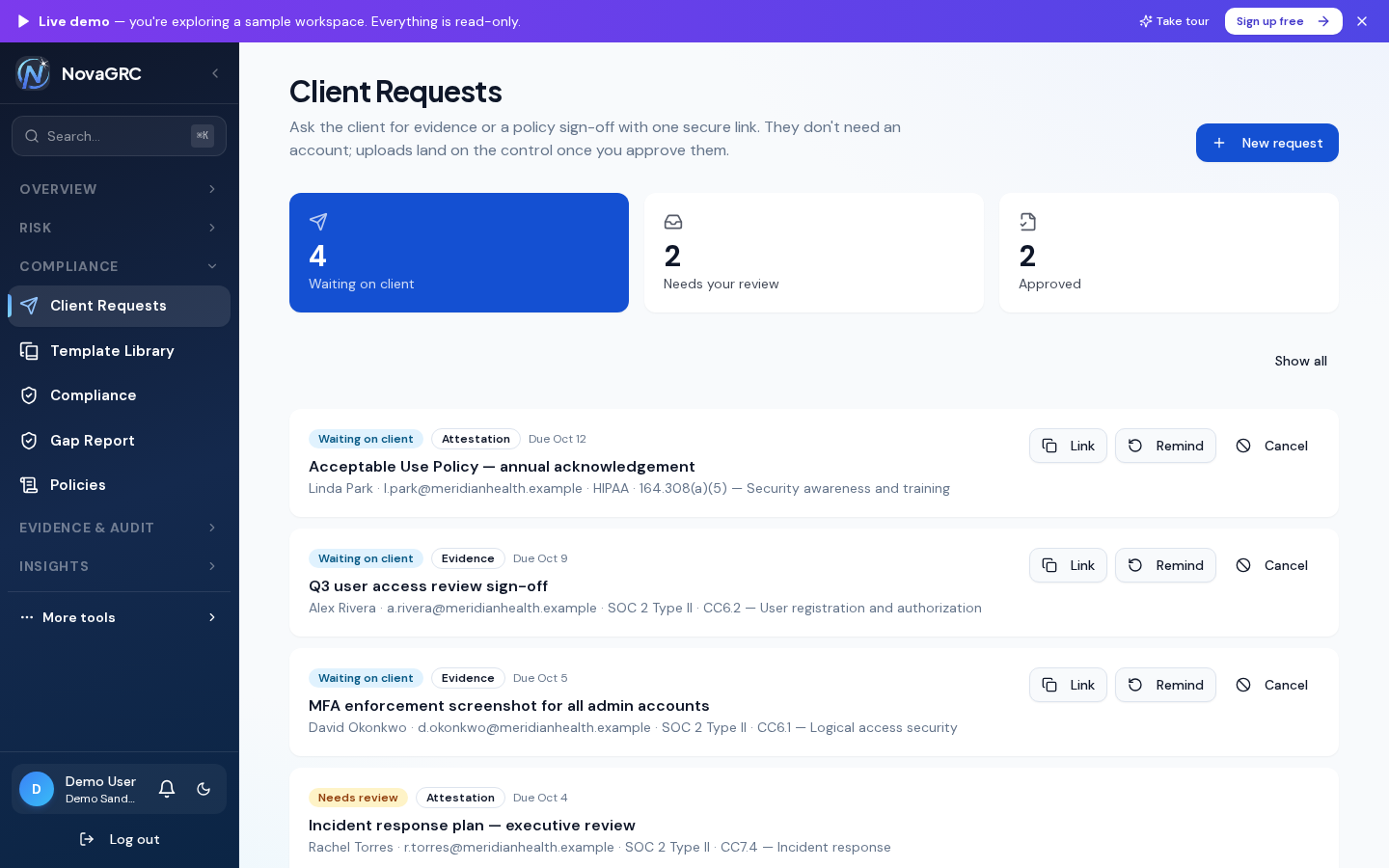Dismiss the live demo banner
This screenshot has width=1389, height=868.
pyautogui.click(x=1362, y=21)
